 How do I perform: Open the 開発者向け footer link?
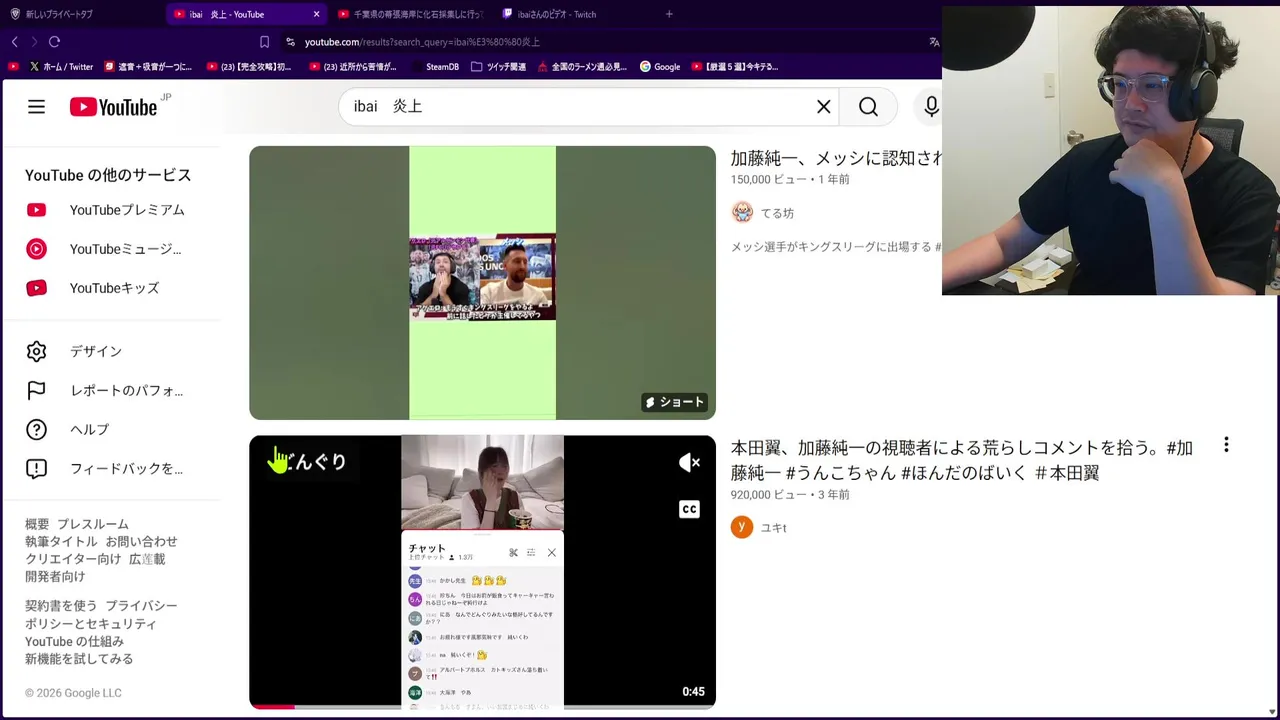(x=55, y=577)
